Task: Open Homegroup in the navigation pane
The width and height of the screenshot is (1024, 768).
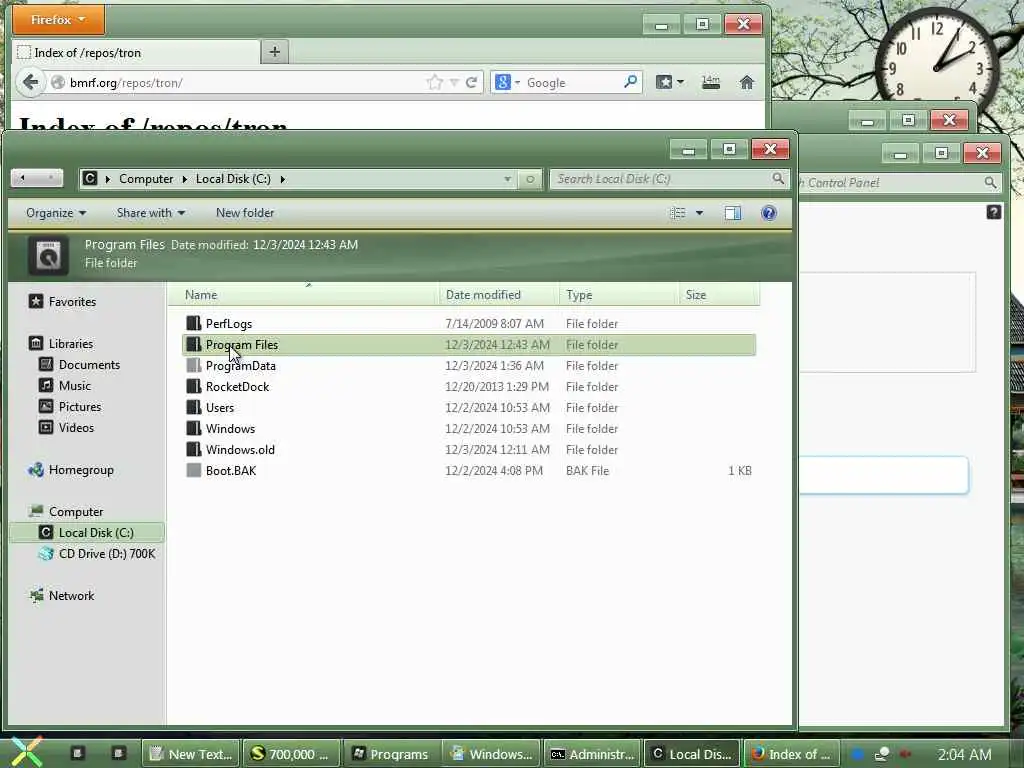Action: point(81,470)
